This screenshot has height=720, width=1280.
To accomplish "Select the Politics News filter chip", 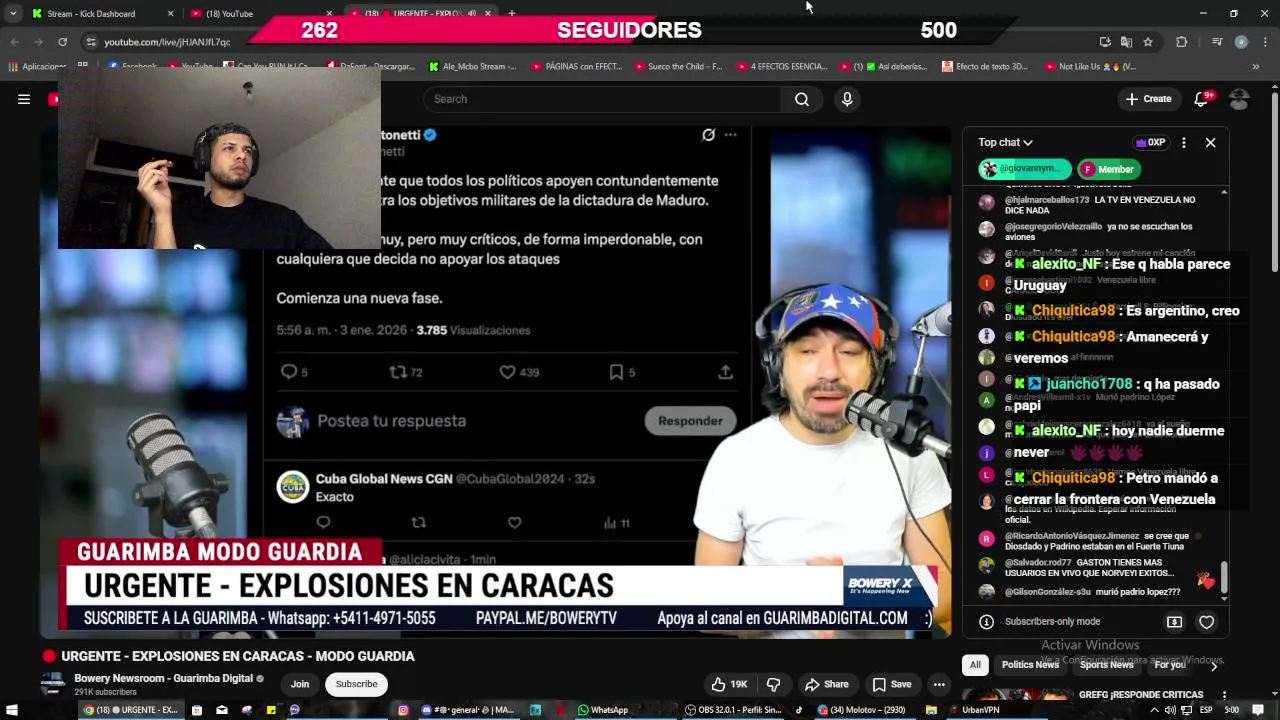I will pyautogui.click(x=1029, y=664).
